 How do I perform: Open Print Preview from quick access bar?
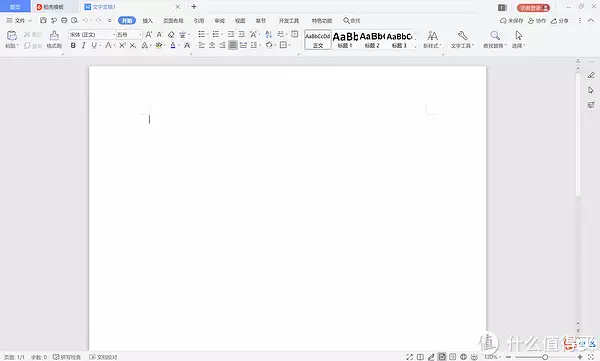click(x=75, y=20)
